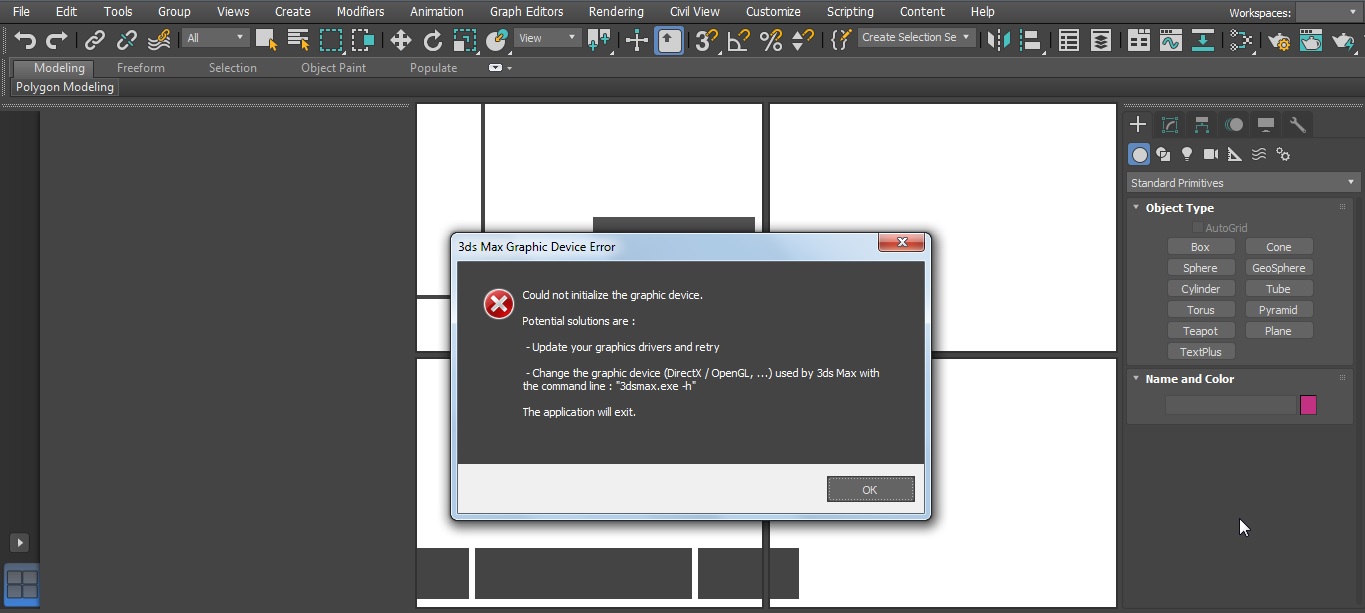Click the Redo arrow icon
Image resolution: width=1365 pixels, height=613 pixels.
(57, 40)
